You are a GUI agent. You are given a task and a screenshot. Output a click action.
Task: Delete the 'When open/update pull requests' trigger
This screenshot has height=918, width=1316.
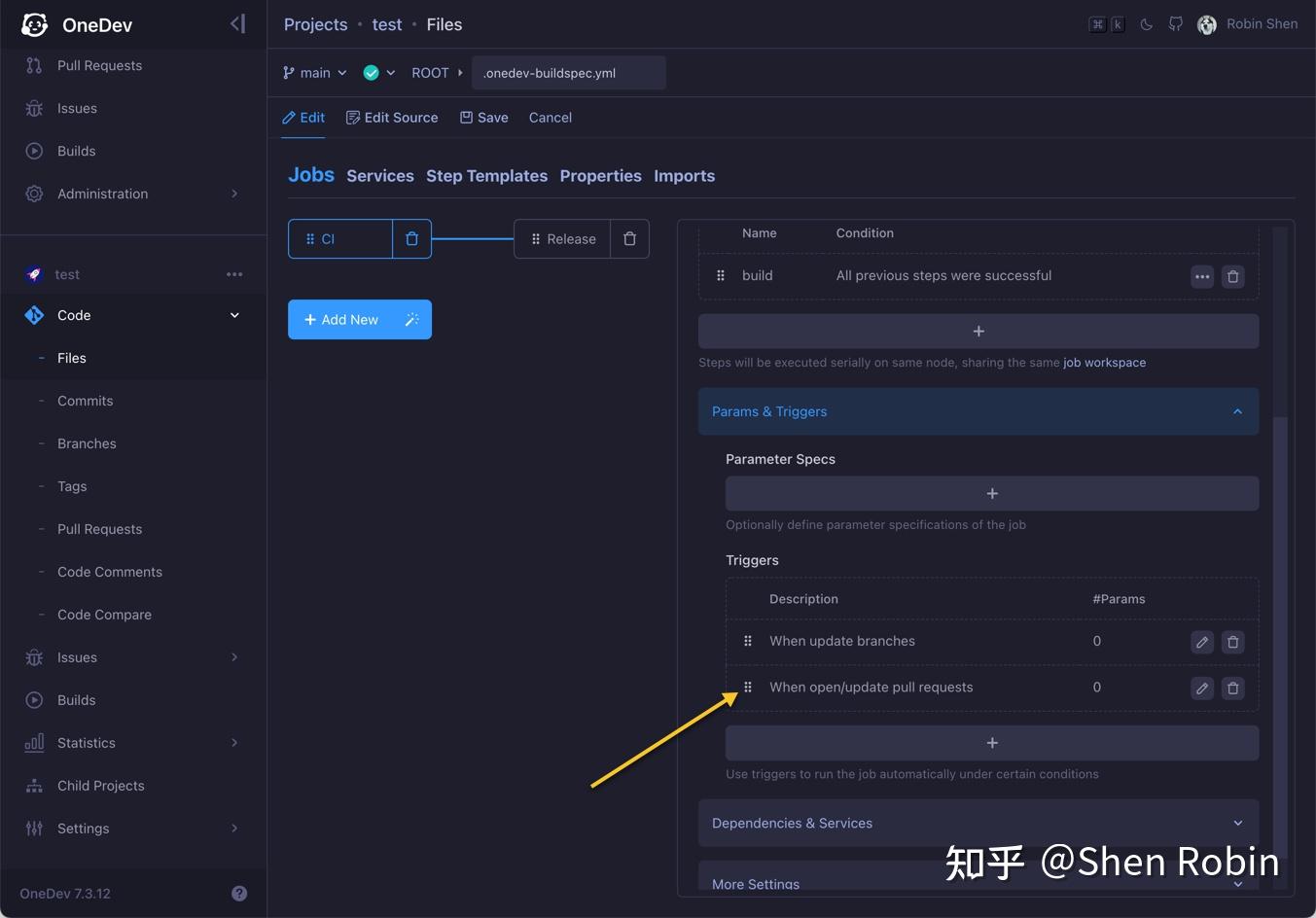tap(1233, 688)
